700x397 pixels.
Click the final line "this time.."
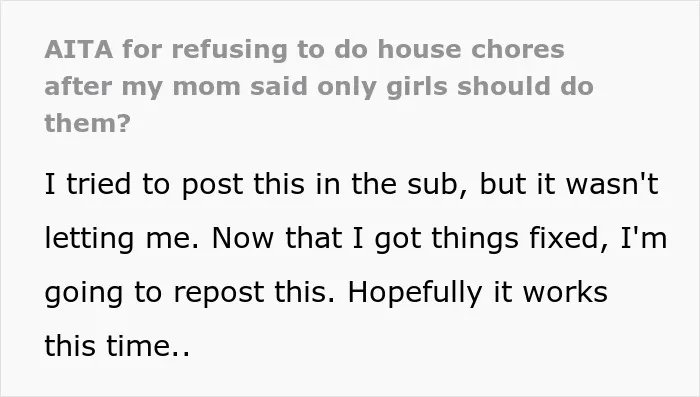[x=117, y=346]
